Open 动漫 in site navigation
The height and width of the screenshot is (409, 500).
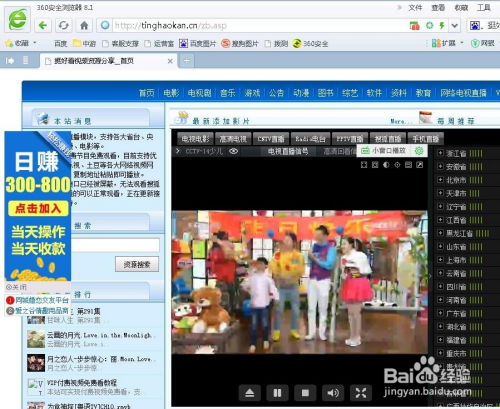pyautogui.click(x=301, y=93)
